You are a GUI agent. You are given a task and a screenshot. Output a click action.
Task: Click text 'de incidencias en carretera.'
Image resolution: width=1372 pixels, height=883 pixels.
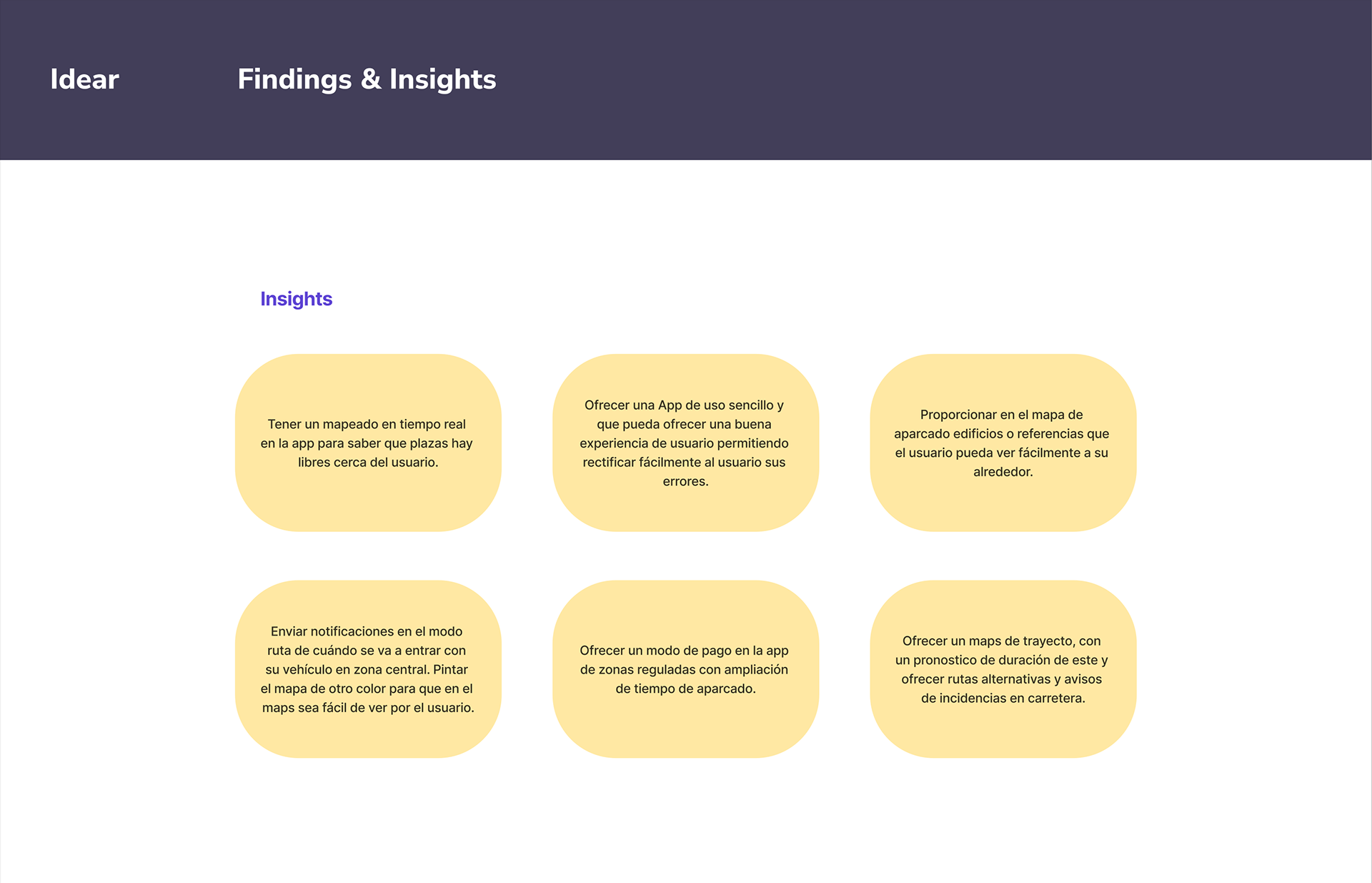click(1003, 699)
